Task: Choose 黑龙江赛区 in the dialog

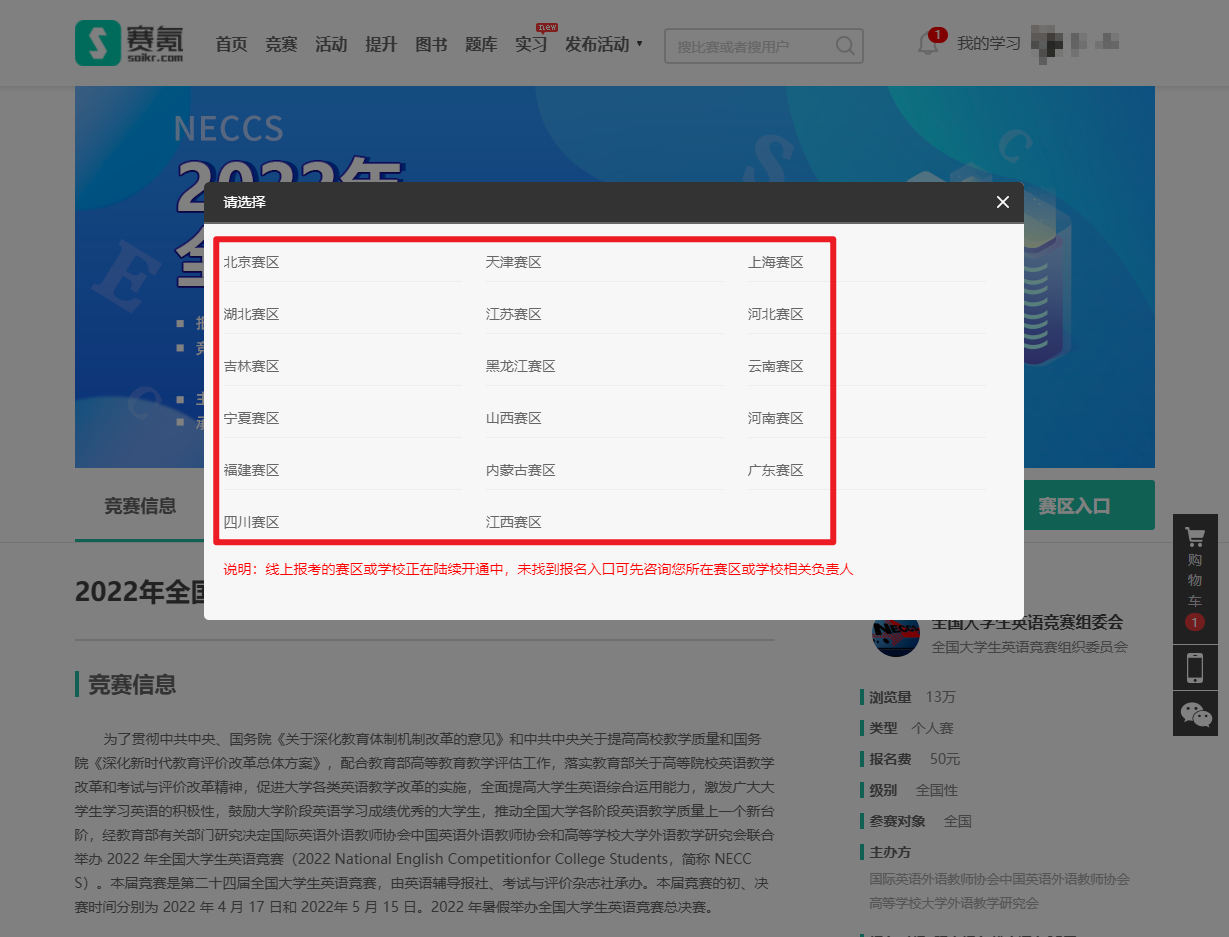Action: (x=520, y=366)
